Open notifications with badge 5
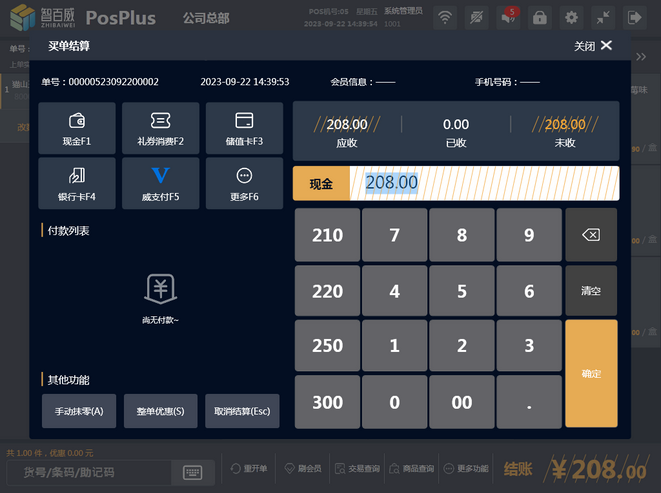Image resolution: width=661 pixels, height=493 pixels. coord(508,17)
